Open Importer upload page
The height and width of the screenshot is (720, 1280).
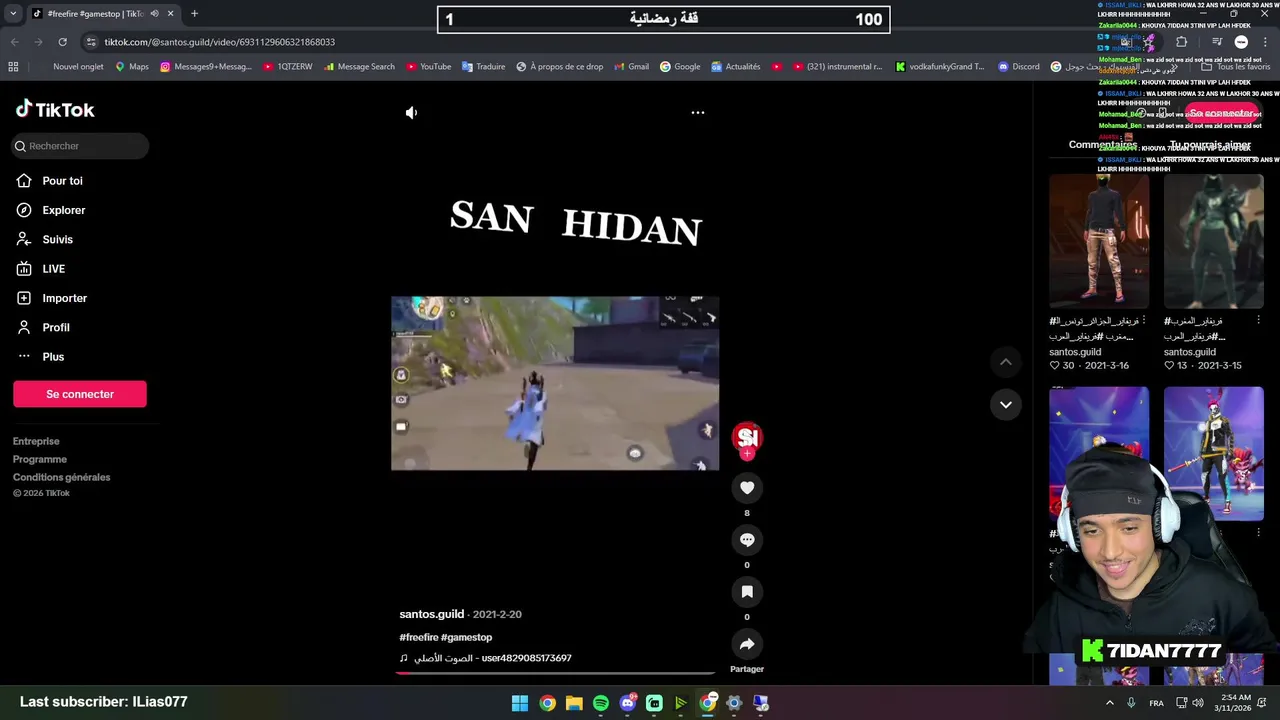pyautogui.click(x=64, y=298)
